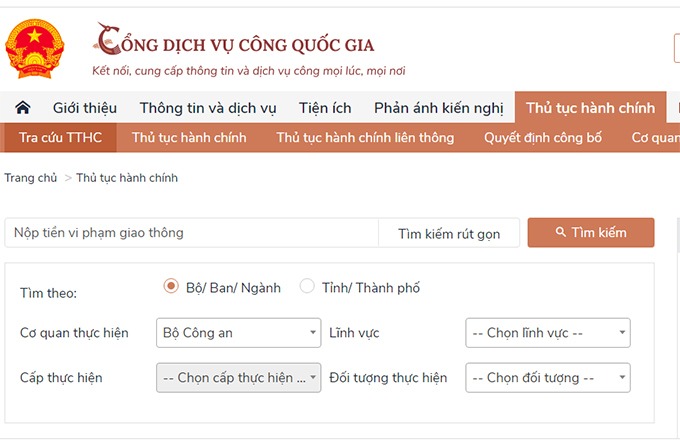
Task: Open the Quyết định công bố tab
Action: [543, 138]
